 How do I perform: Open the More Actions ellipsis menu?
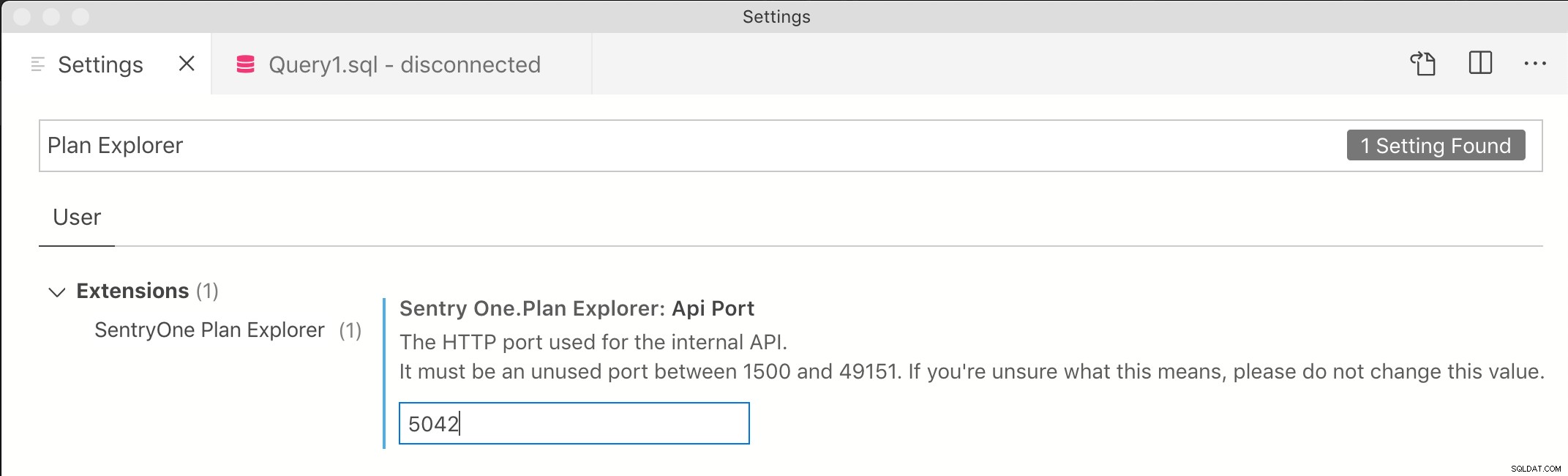[1534, 64]
